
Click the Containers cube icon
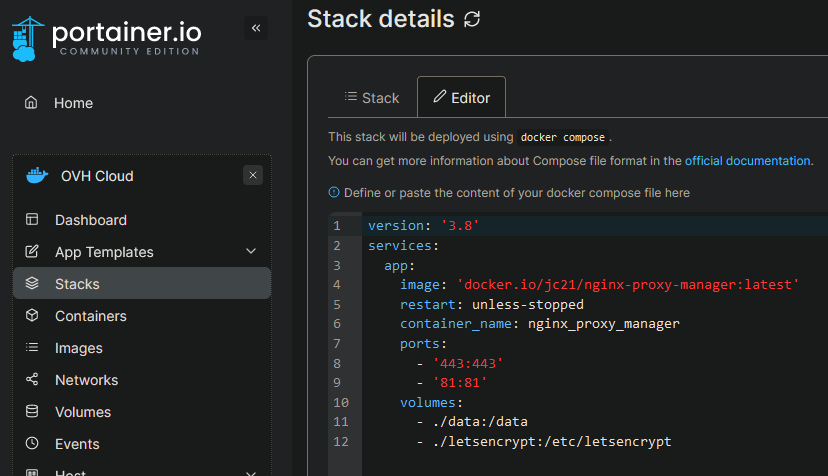[32, 316]
